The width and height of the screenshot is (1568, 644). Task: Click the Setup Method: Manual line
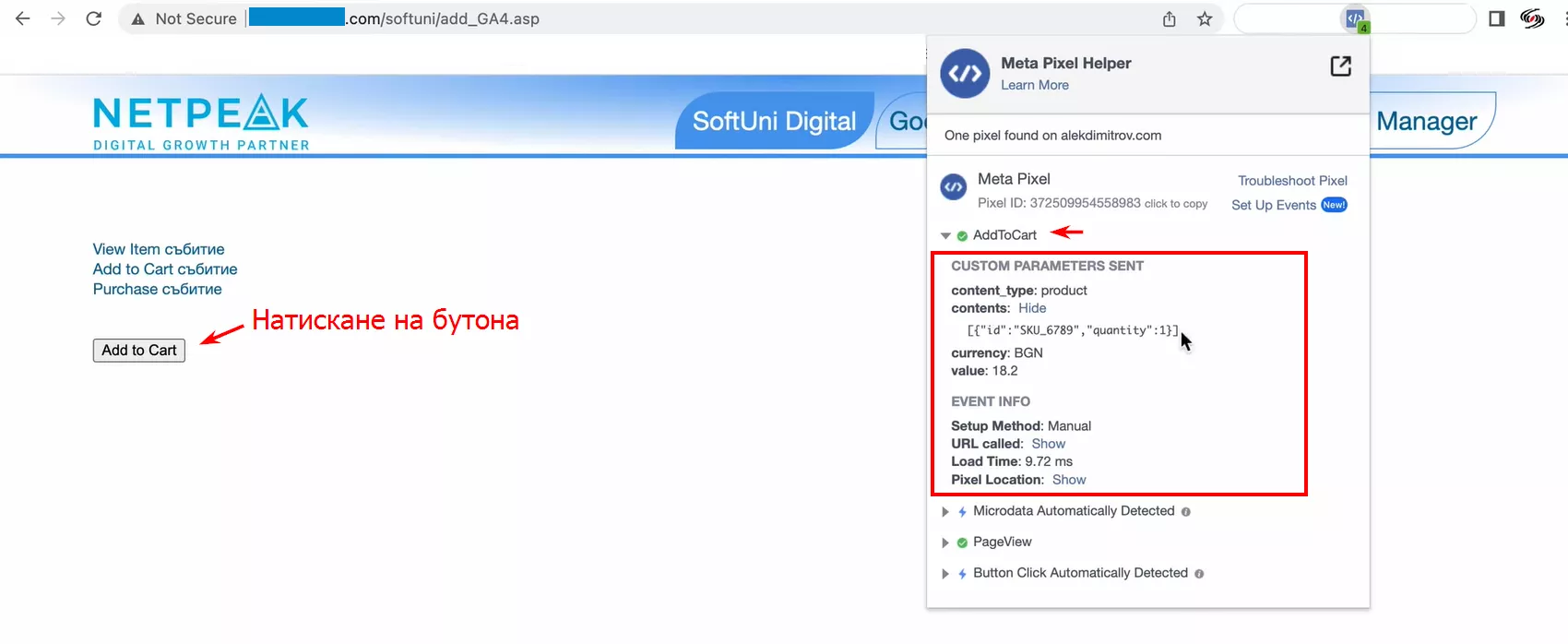click(1021, 426)
